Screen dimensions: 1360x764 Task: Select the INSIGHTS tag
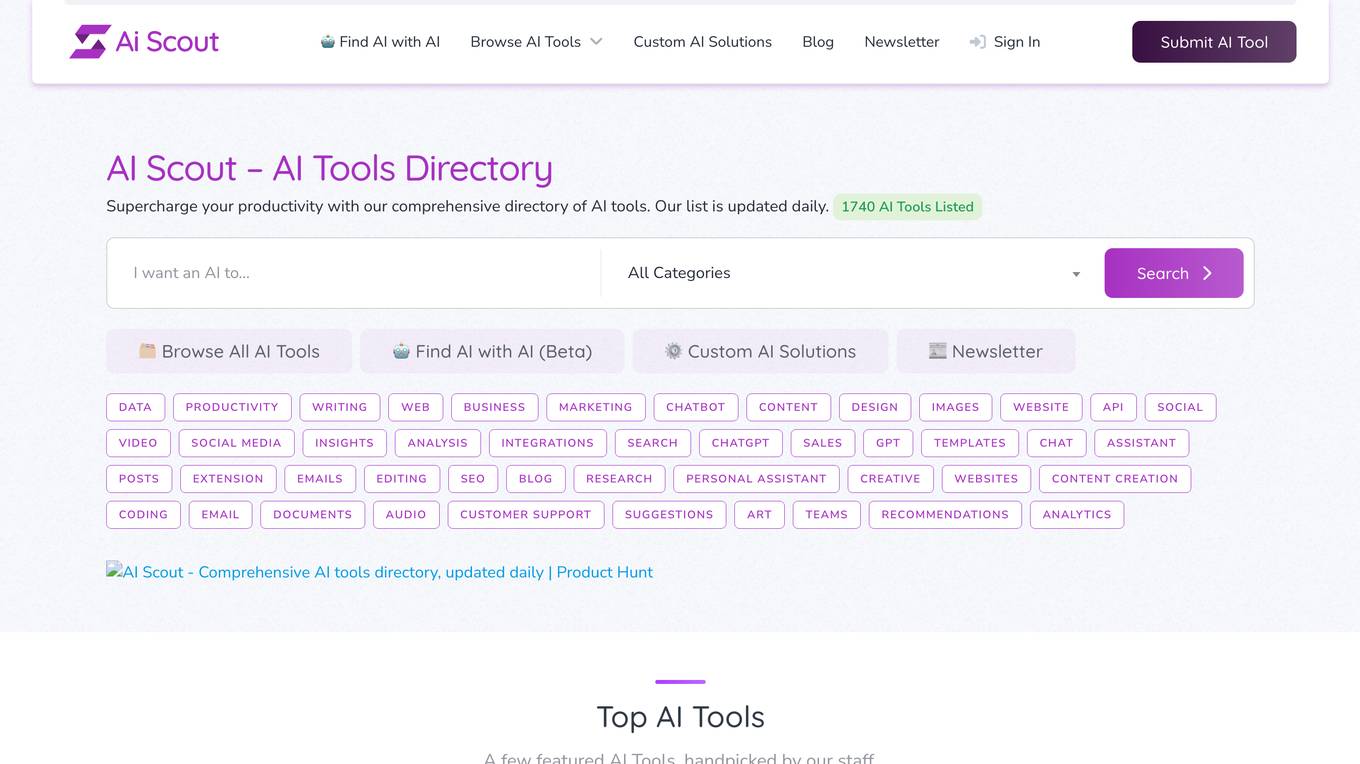[344, 443]
